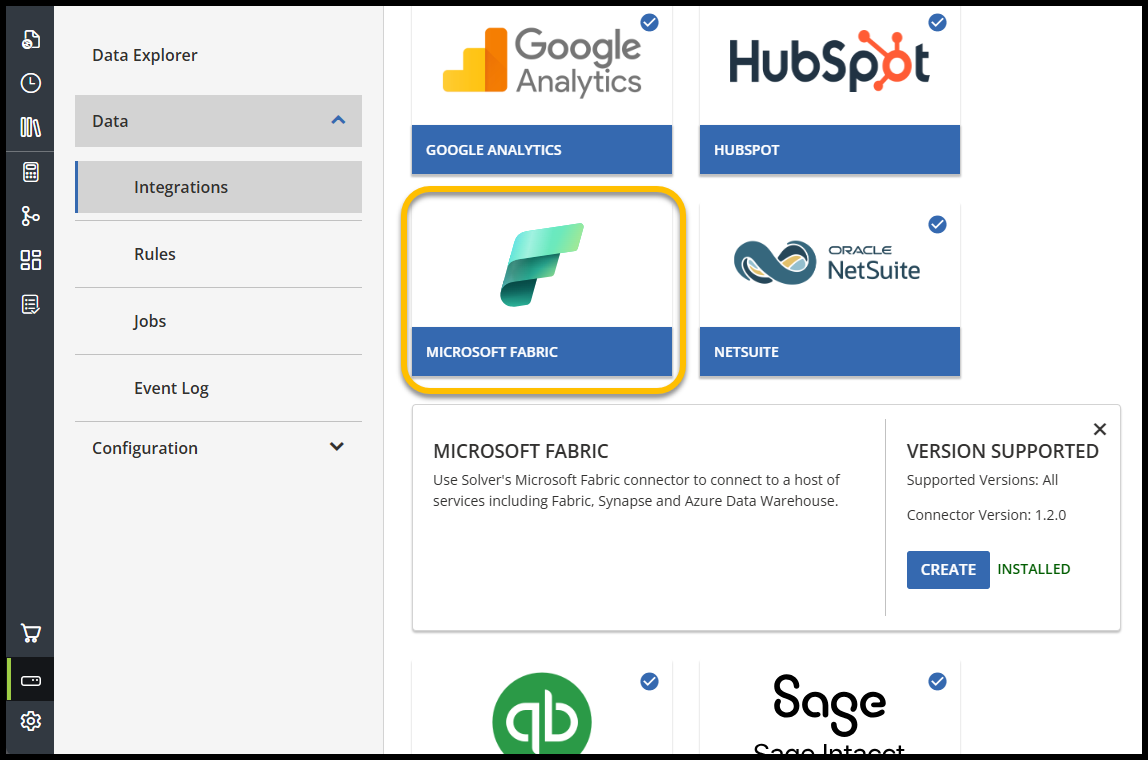Image resolution: width=1148 pixels, height=760 pixels.
Task: Go to Jobs in the Data submenu
Action: (x=150, y=321)
